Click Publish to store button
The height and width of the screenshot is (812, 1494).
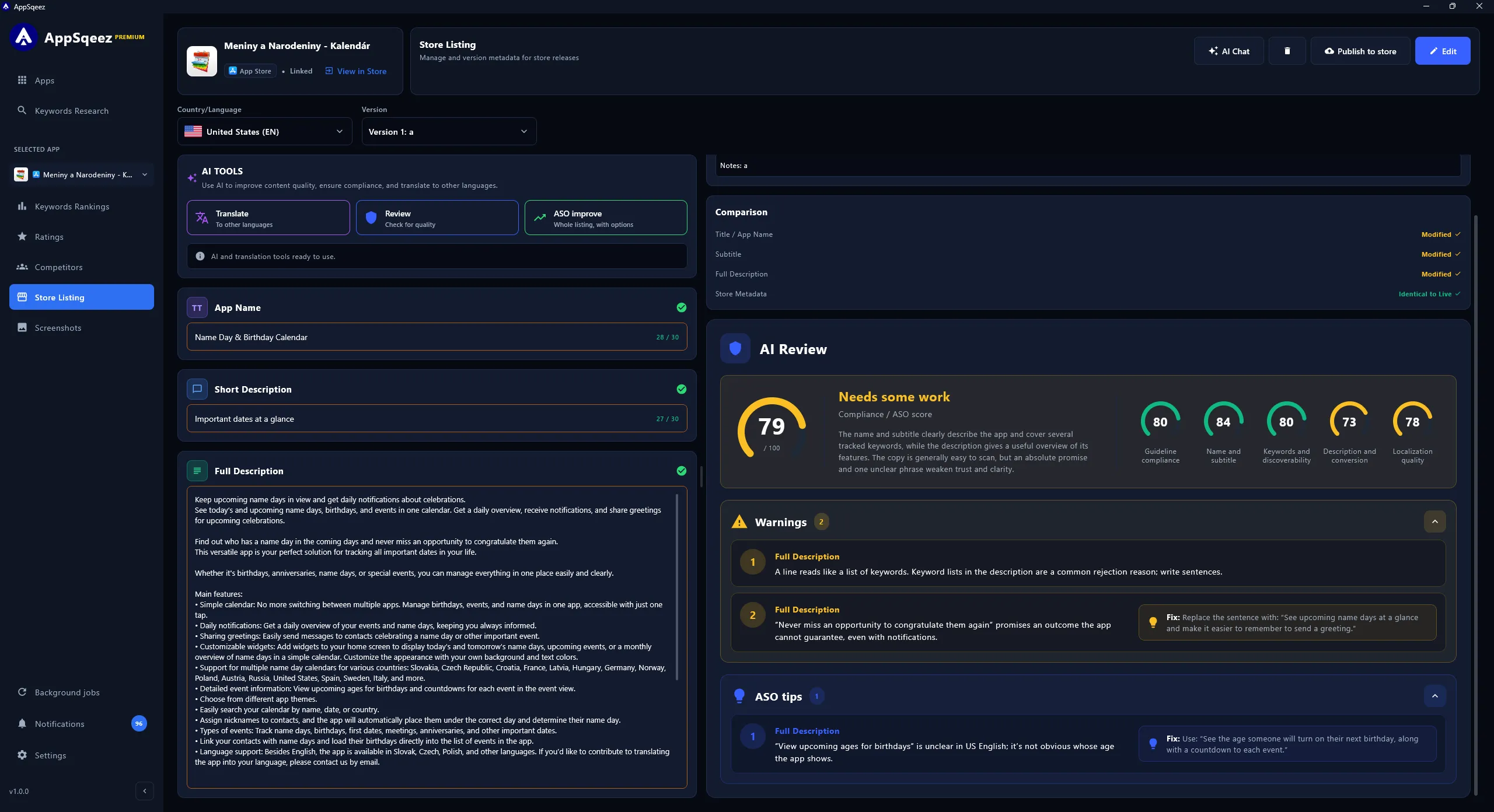click(1360, 51)
